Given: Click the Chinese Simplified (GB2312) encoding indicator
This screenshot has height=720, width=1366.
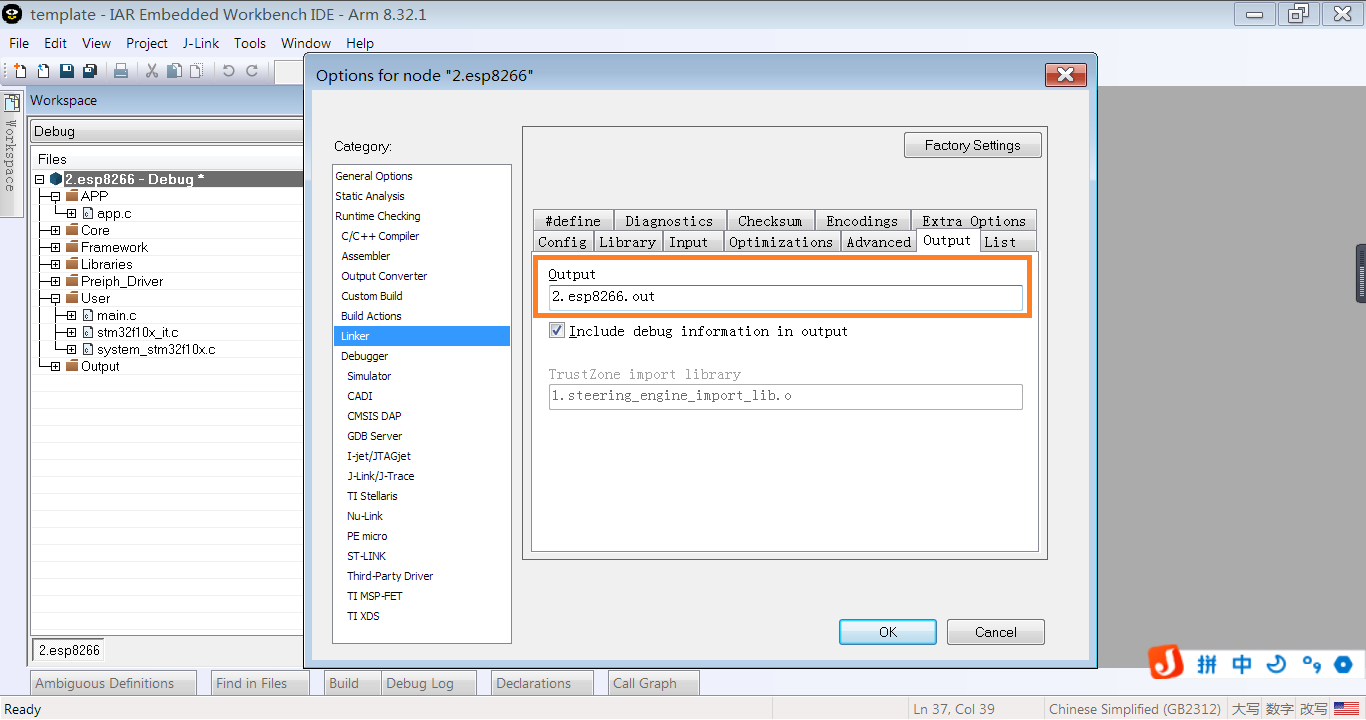Looking at the screenshot, I should (x=1135, y=709).
